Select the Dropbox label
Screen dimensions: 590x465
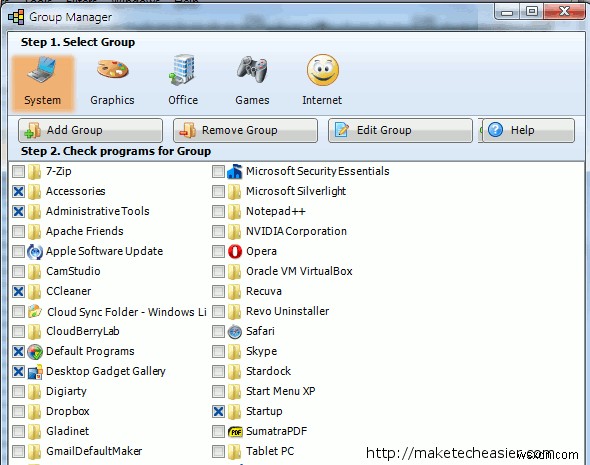[x=68, y=411]
